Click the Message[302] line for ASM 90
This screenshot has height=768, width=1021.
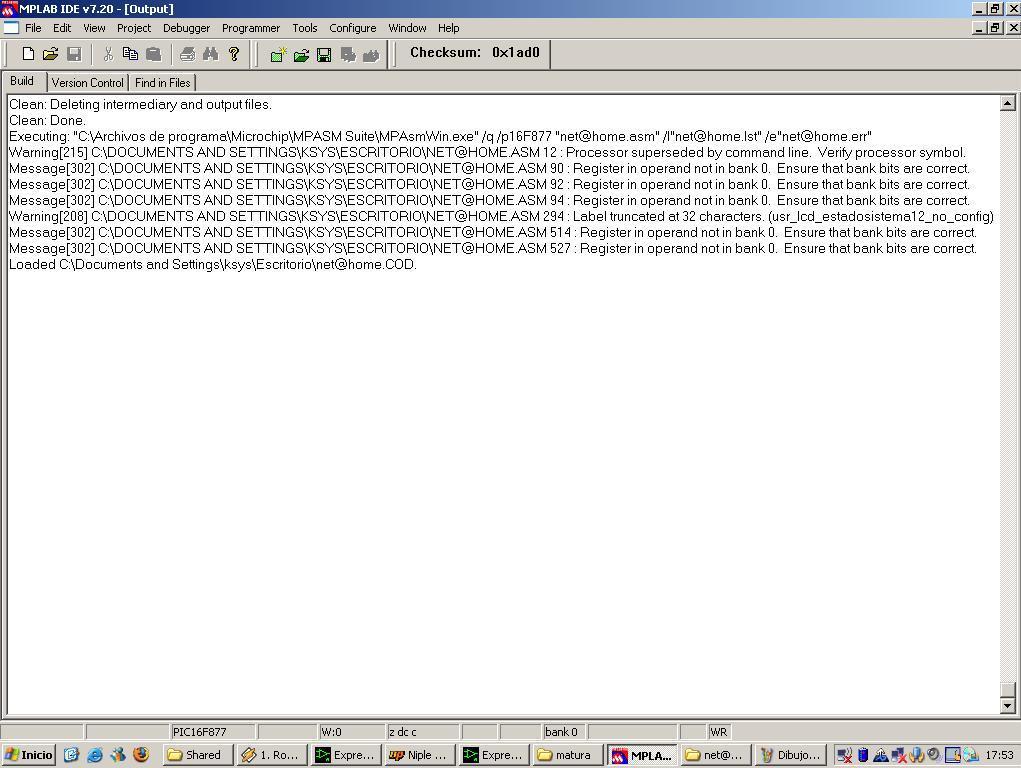tap(489, 169)
